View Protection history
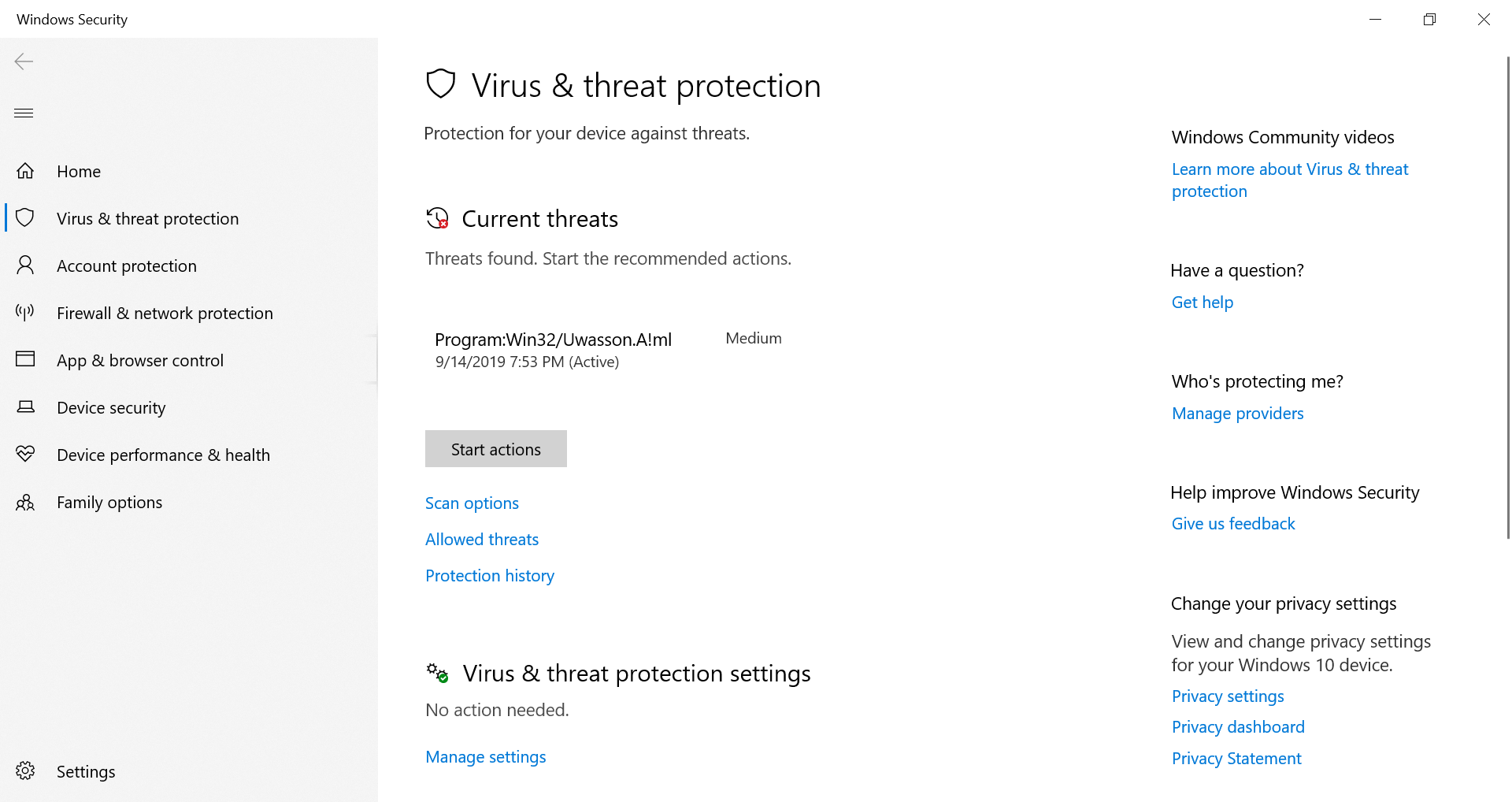 pos(490,576)
